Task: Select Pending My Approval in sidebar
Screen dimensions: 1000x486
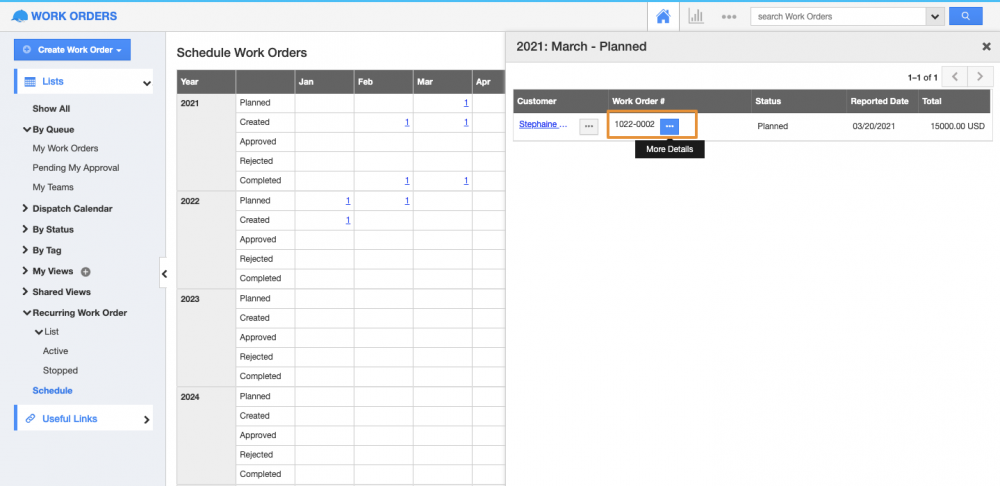Action: (76, 168)
